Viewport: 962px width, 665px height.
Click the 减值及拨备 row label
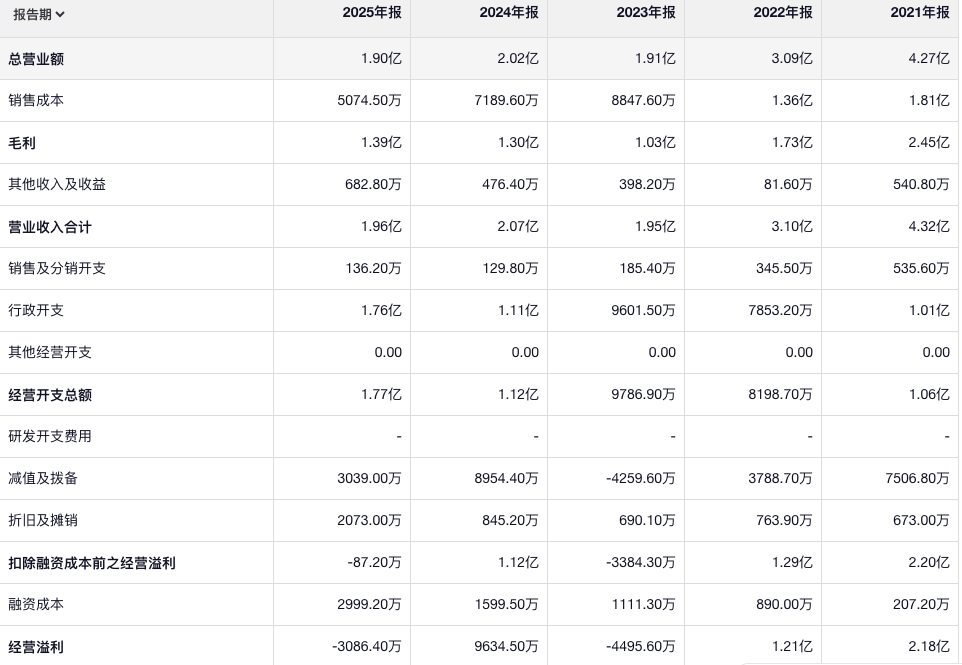point(43,479)
